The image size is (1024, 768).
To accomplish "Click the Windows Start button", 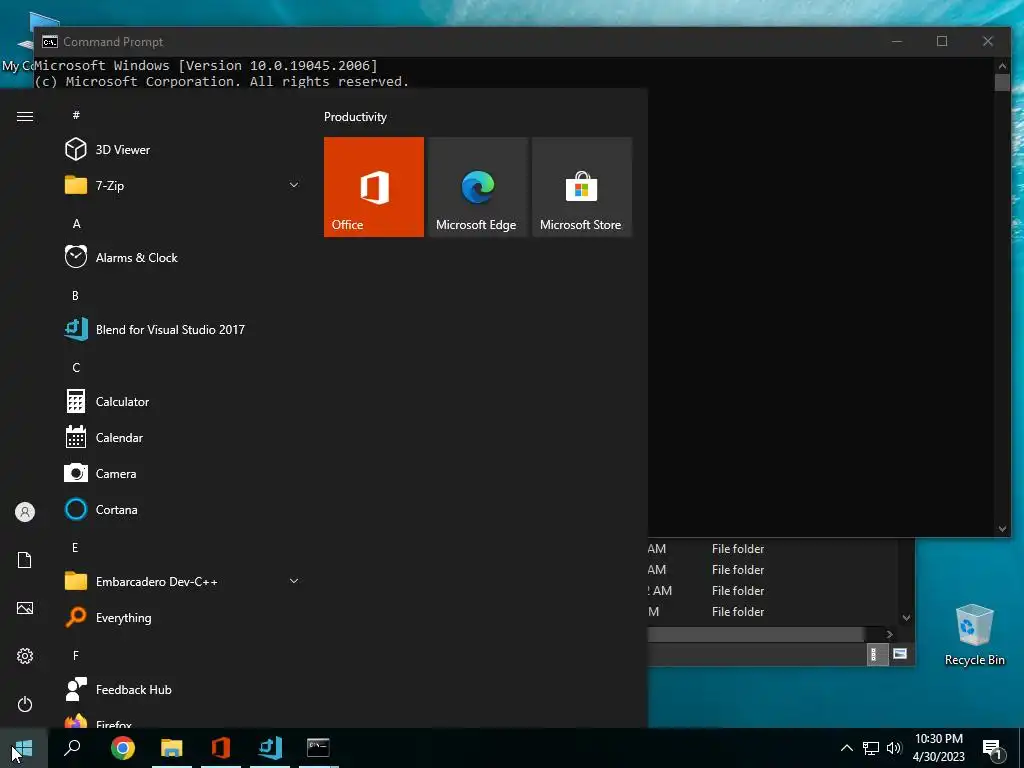I will [x=24, y=748].
